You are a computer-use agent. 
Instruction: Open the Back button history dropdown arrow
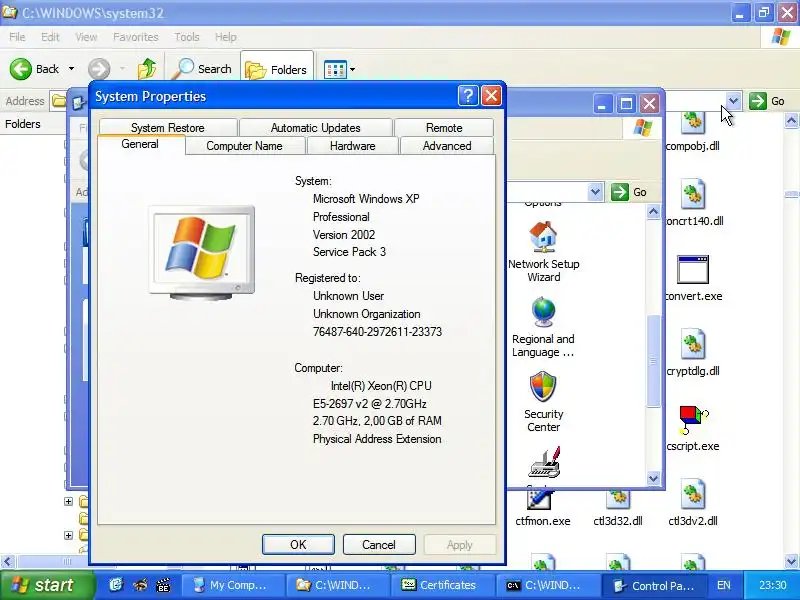[x=71, y=69]
